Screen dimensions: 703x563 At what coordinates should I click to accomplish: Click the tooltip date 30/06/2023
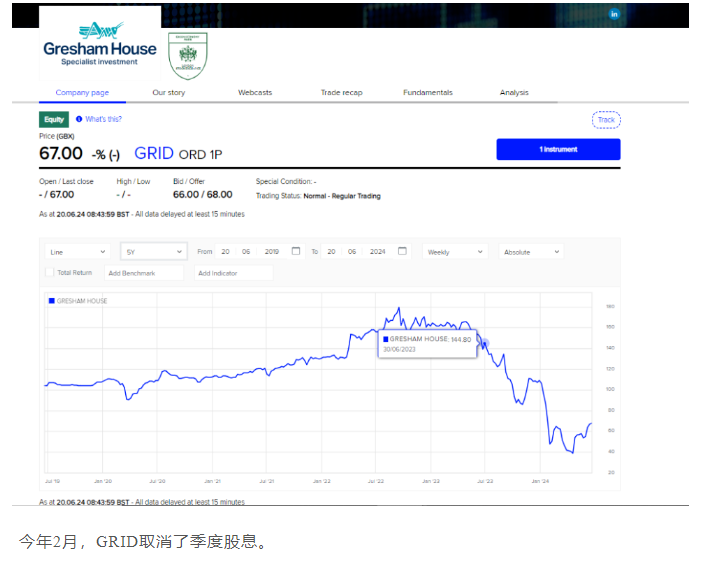click(x=399, y=349)
